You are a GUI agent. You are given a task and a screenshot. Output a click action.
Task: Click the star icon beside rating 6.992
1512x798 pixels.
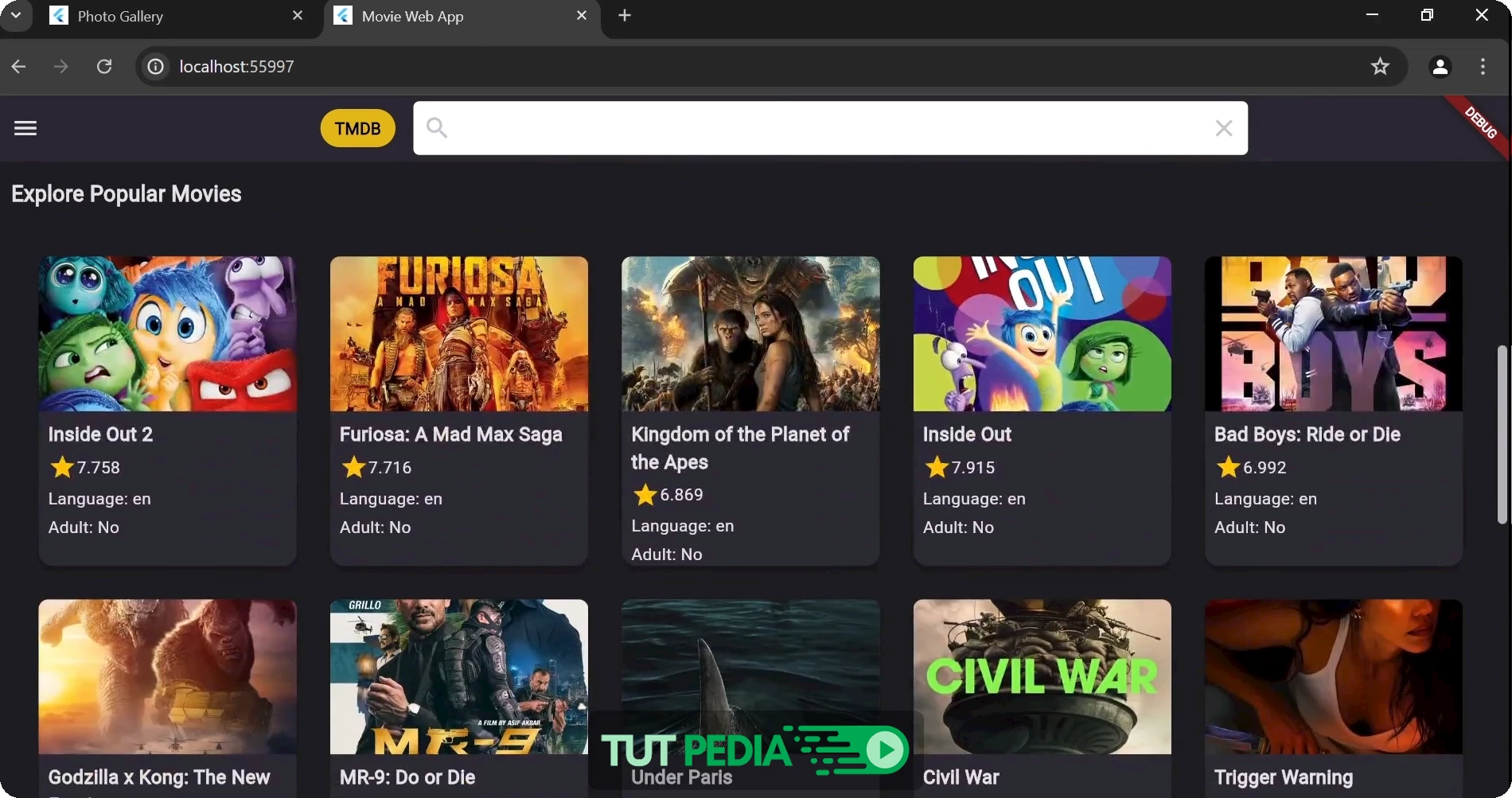pos(1228,467)
